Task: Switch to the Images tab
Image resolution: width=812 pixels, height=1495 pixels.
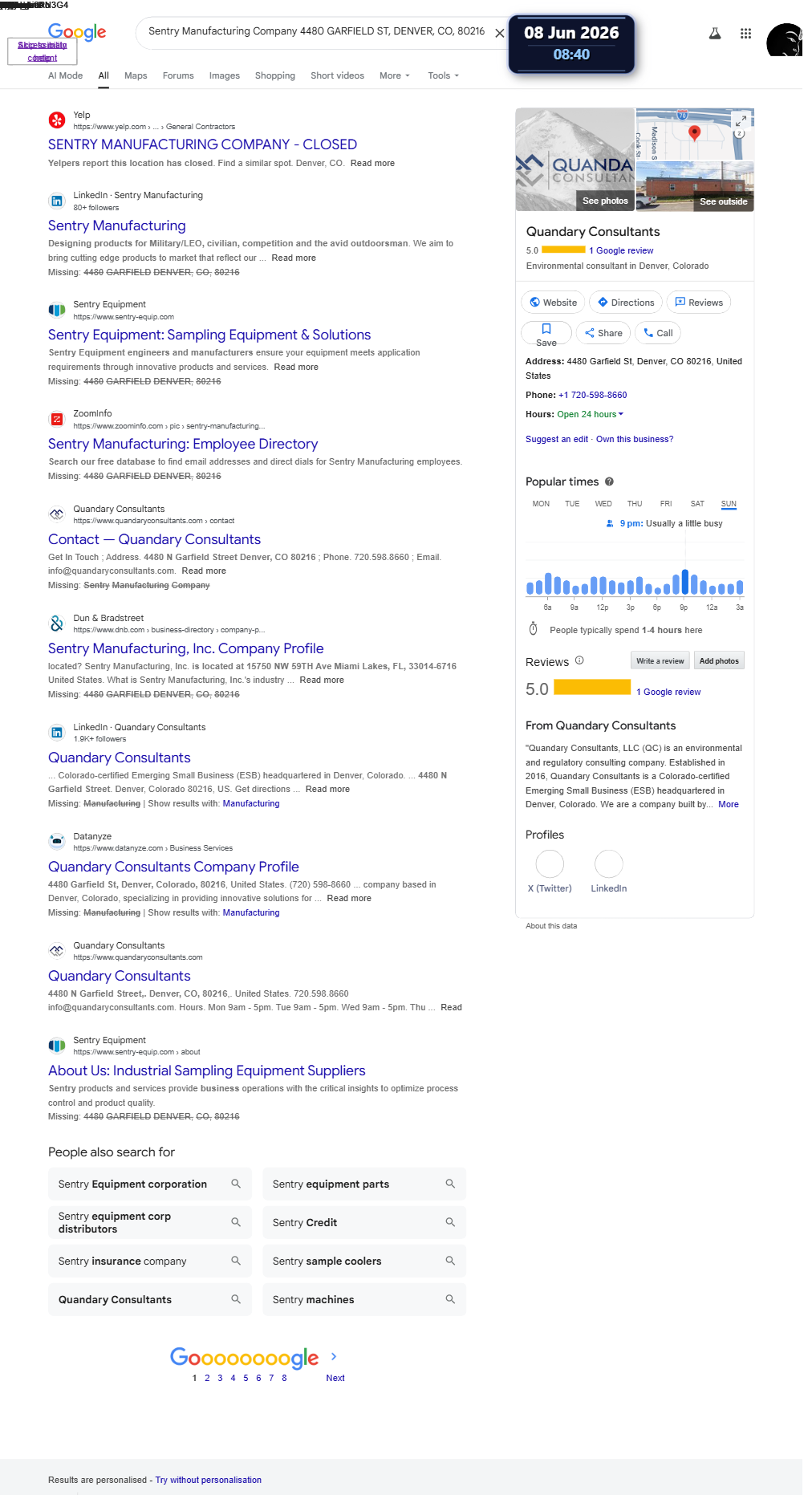Action: (x=225, y=75)
